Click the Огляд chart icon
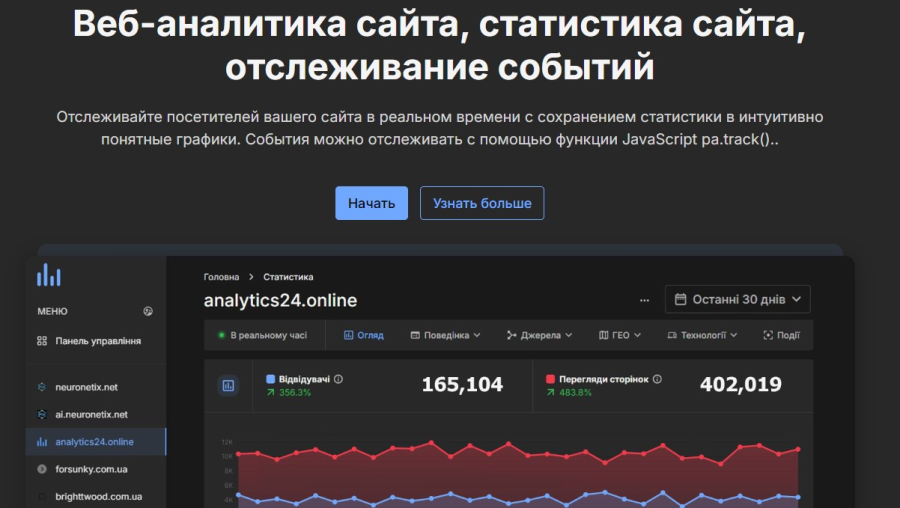Viewport: 900px width, 508px height. [x=348, y=335]
